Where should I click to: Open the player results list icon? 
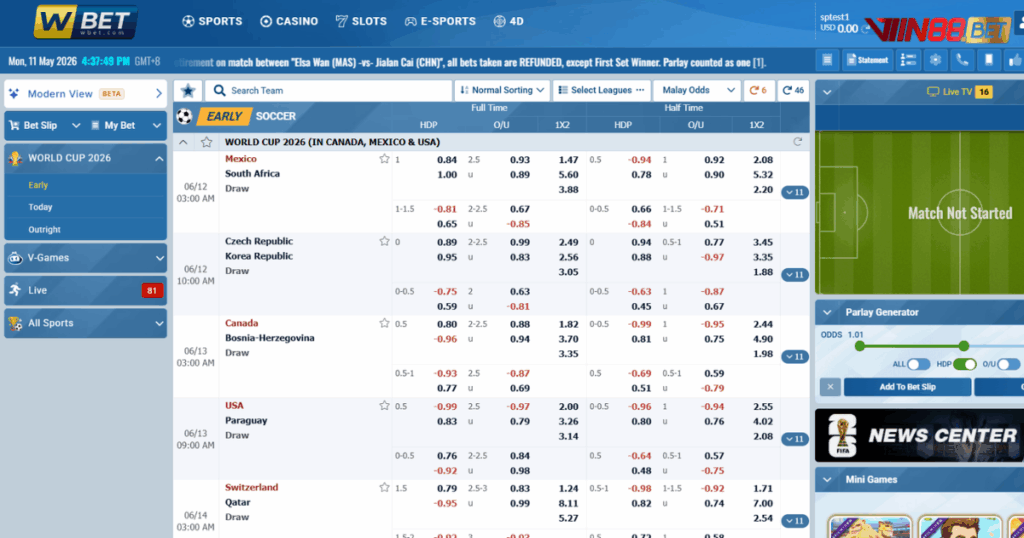[x=908, y=60]
